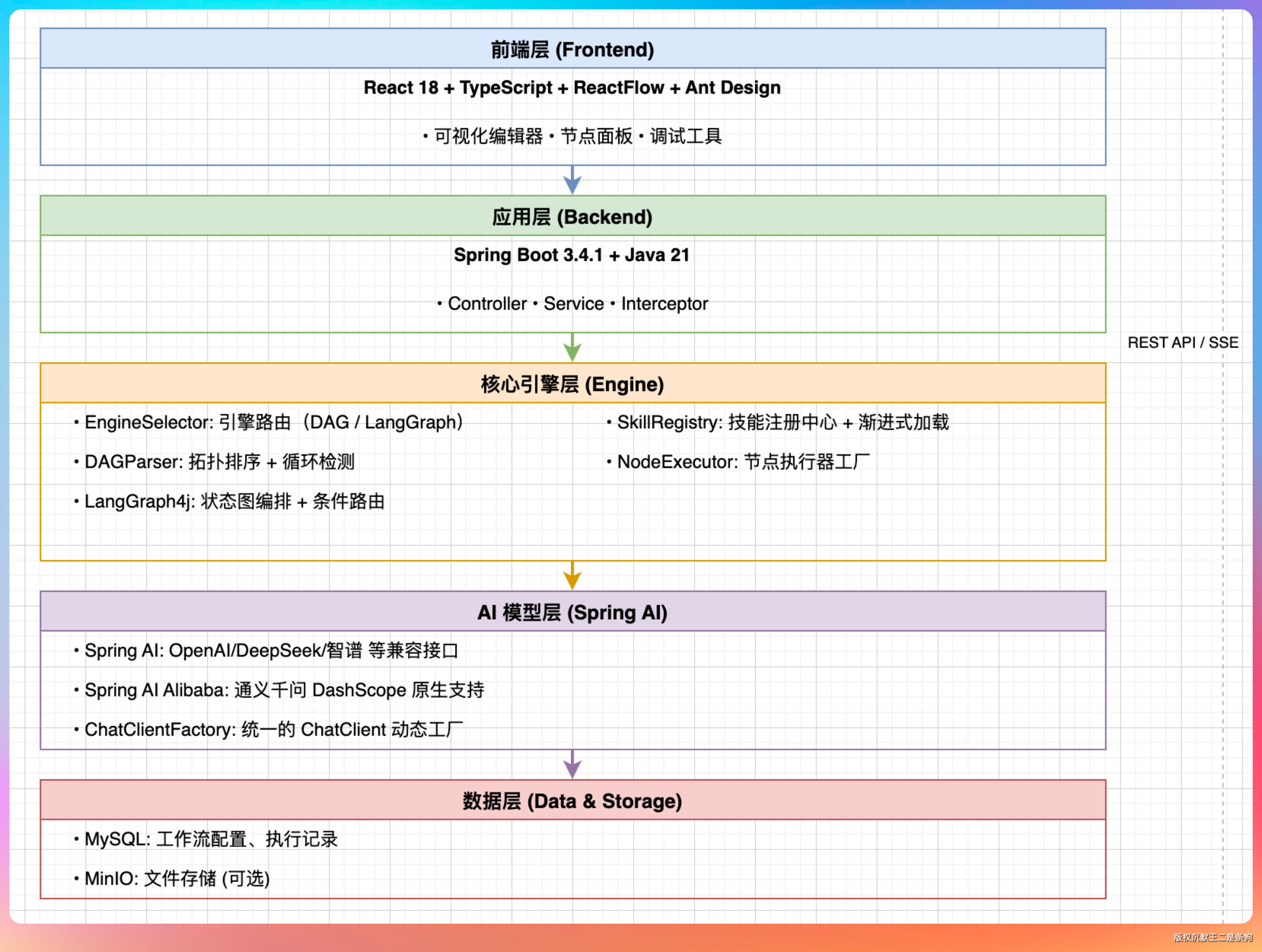Click the REST API / SSE label
This screenshot has width=1262, height=952.
[x=1183, y=342]
